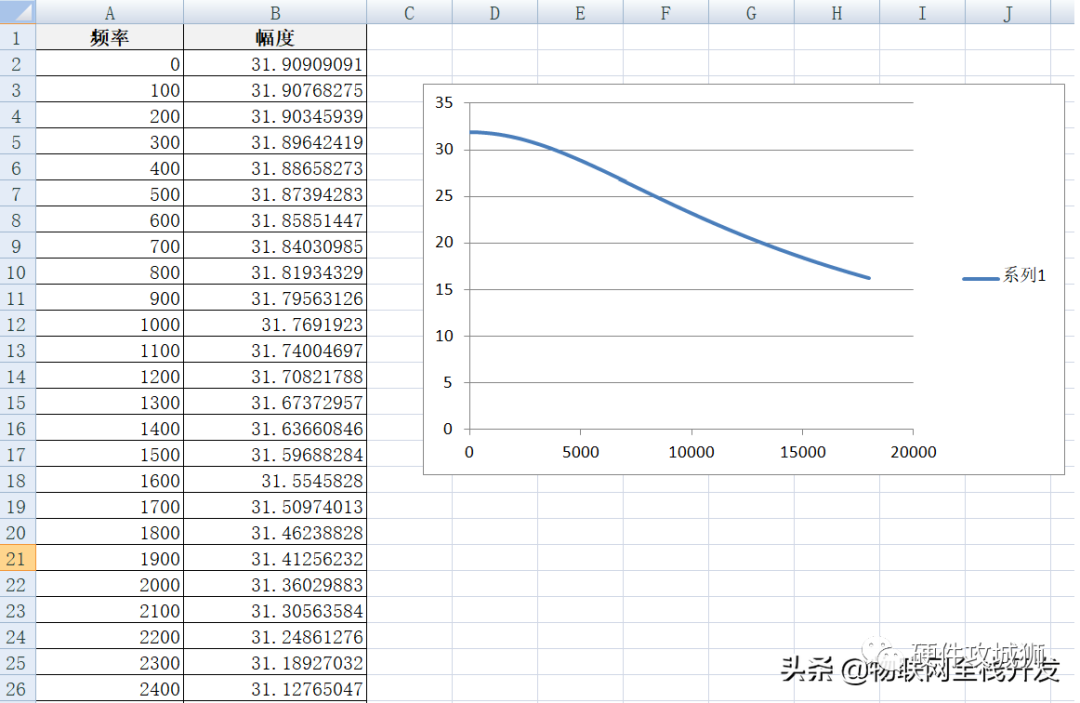This screenshot has height=703, width=1080.
Task: Select cell with value 31.90768275
Action: click(275, 90)
